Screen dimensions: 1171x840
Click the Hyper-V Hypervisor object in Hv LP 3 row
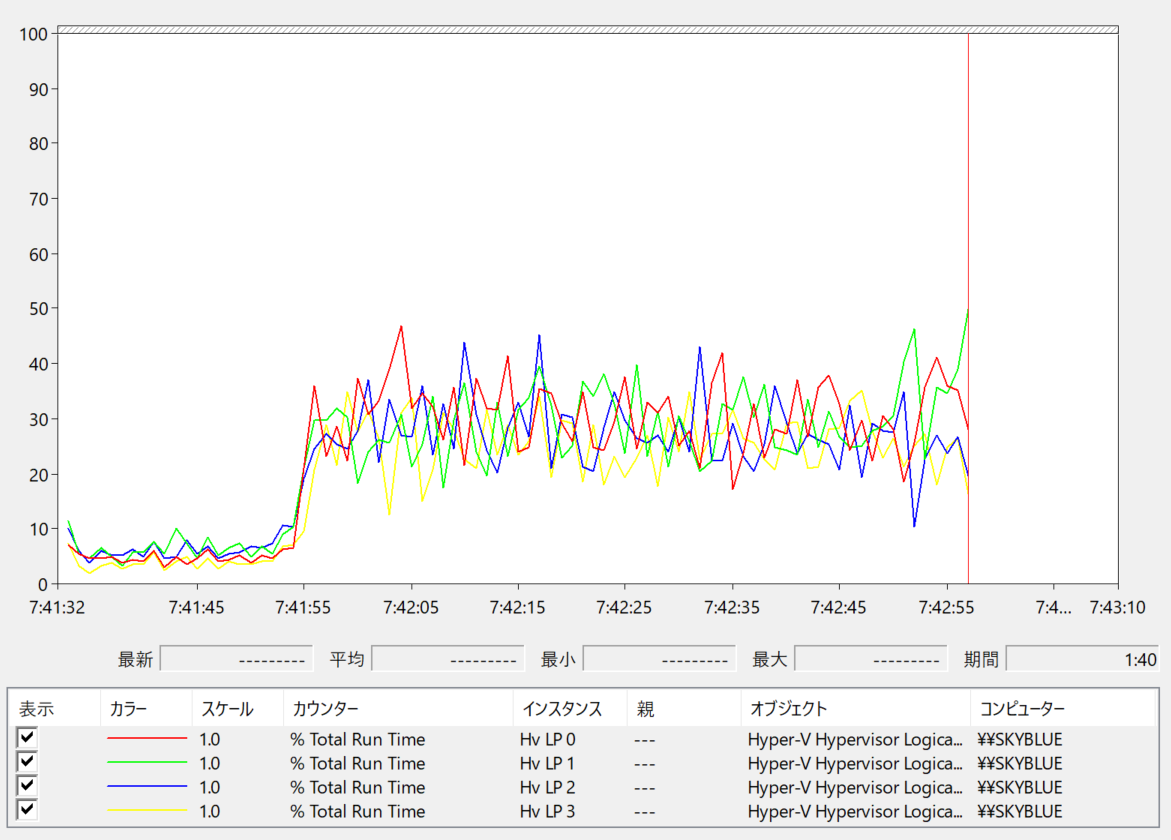click(855, 811)
